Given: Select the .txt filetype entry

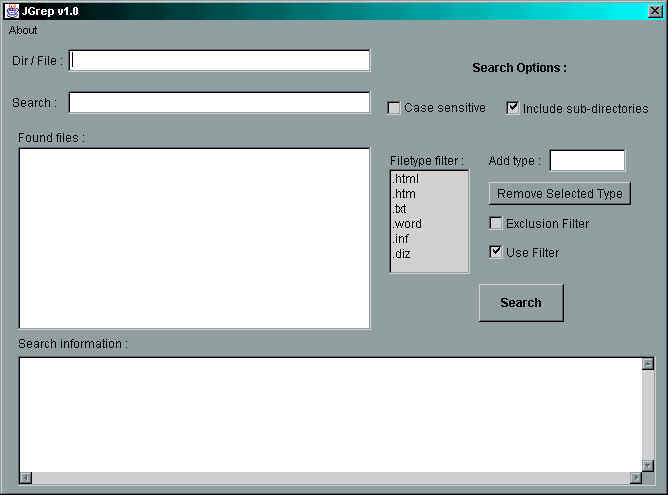Looking at the screenshot, I should click(x=400, y=209).
